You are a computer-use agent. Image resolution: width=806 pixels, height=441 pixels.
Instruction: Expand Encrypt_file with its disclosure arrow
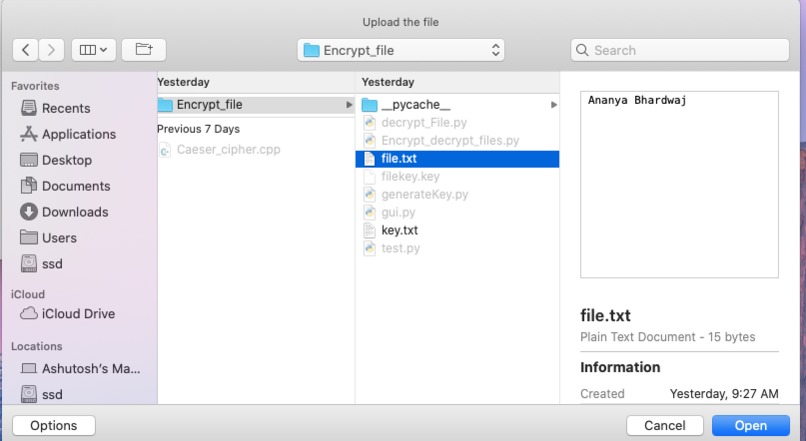coord(349,105)
